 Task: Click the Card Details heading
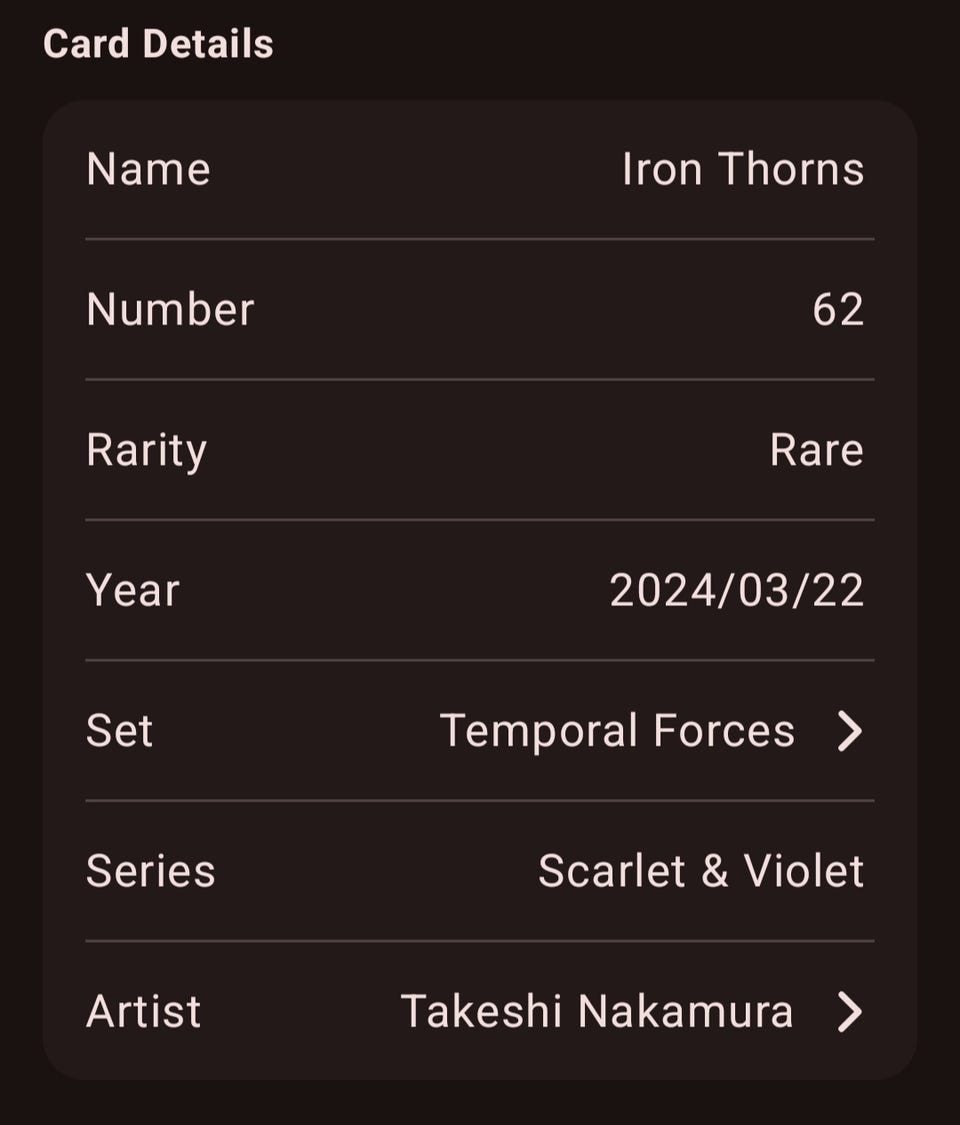point(158,44)
